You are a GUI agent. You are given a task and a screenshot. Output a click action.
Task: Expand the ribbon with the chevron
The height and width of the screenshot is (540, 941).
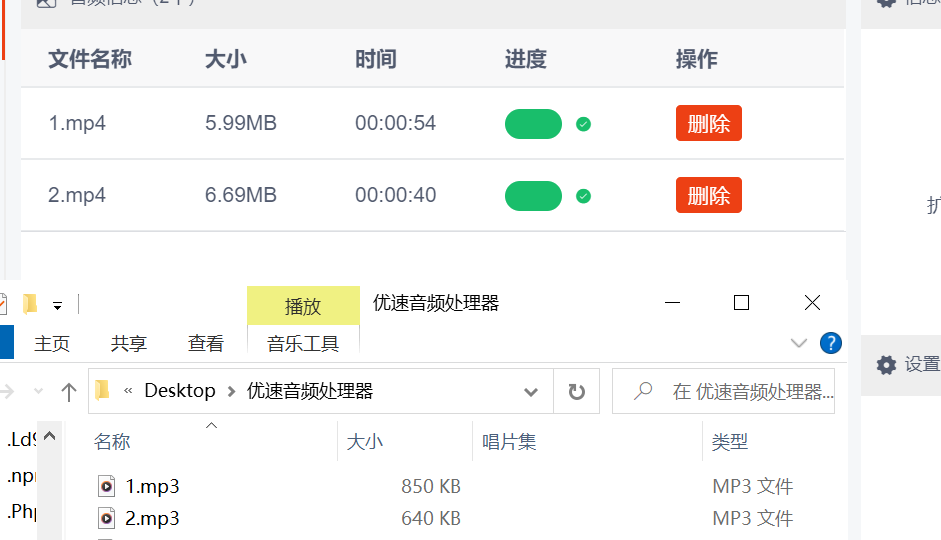tap(799, 343)
